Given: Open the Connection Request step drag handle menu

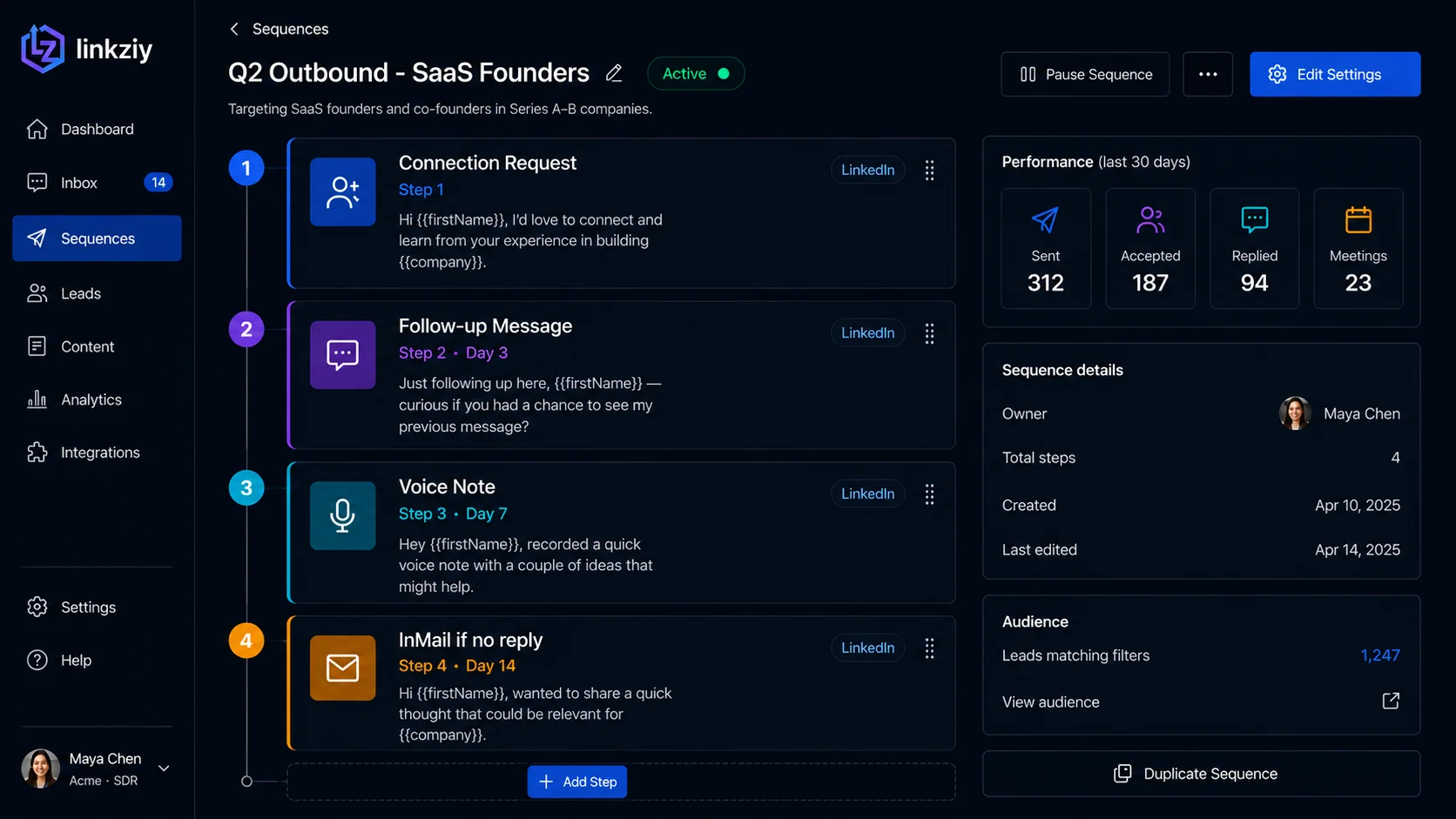Looking at the screenshot, I should pos(929,171).
